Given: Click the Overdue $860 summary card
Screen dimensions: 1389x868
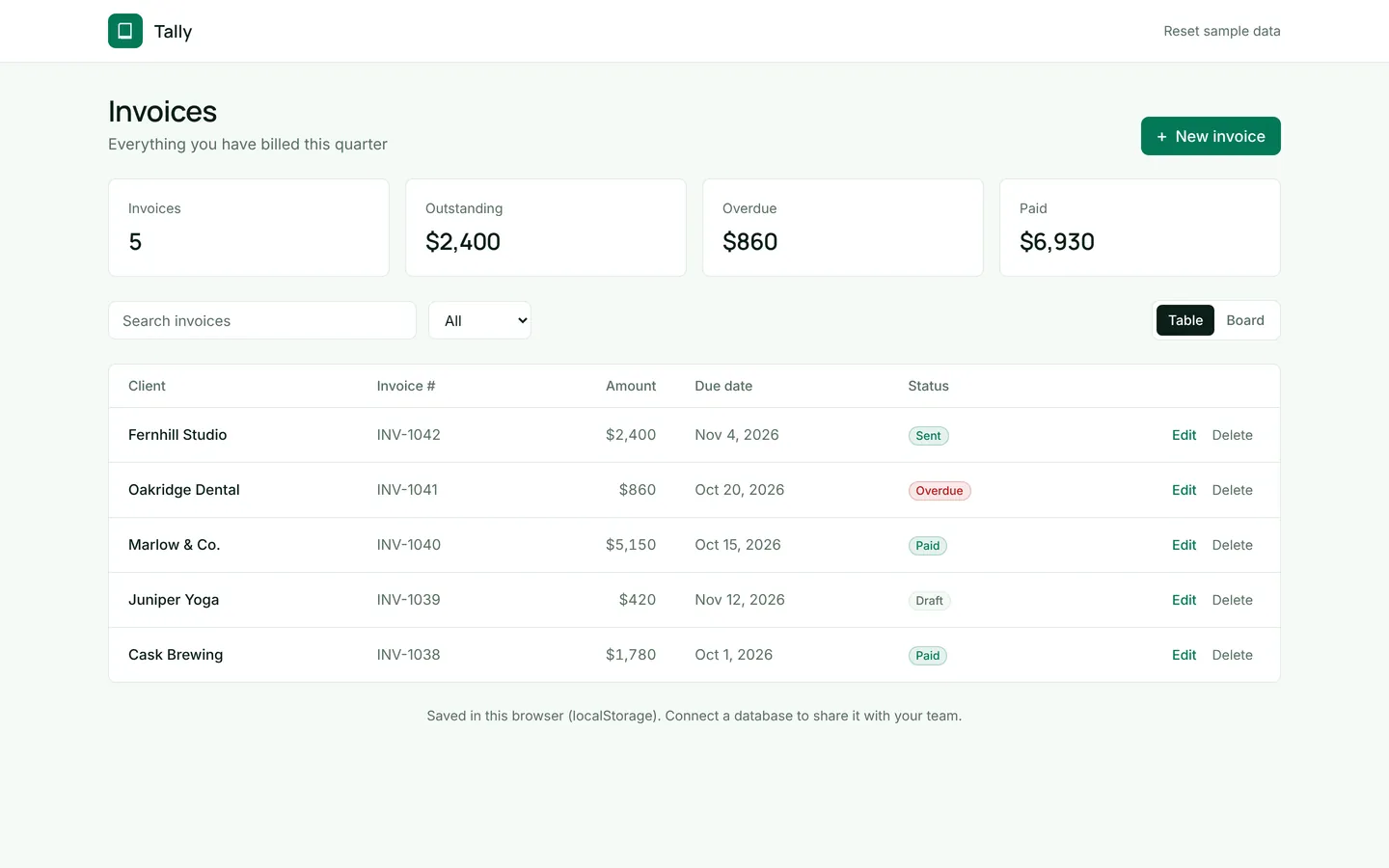Looking at the screenshot, I should [x=843, y=228].
